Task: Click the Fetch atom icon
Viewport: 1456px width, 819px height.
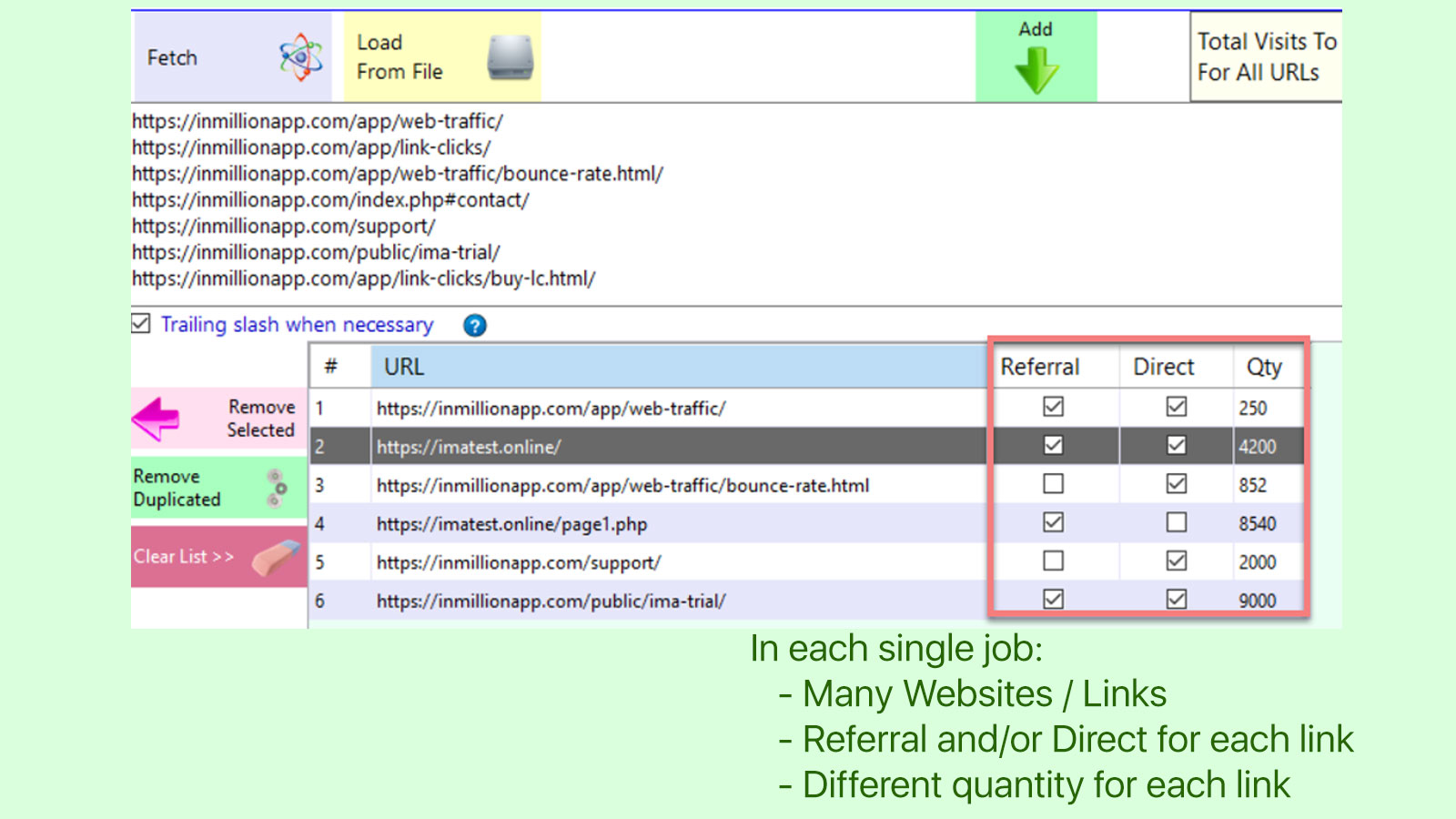Action: (x=300, y=56)
